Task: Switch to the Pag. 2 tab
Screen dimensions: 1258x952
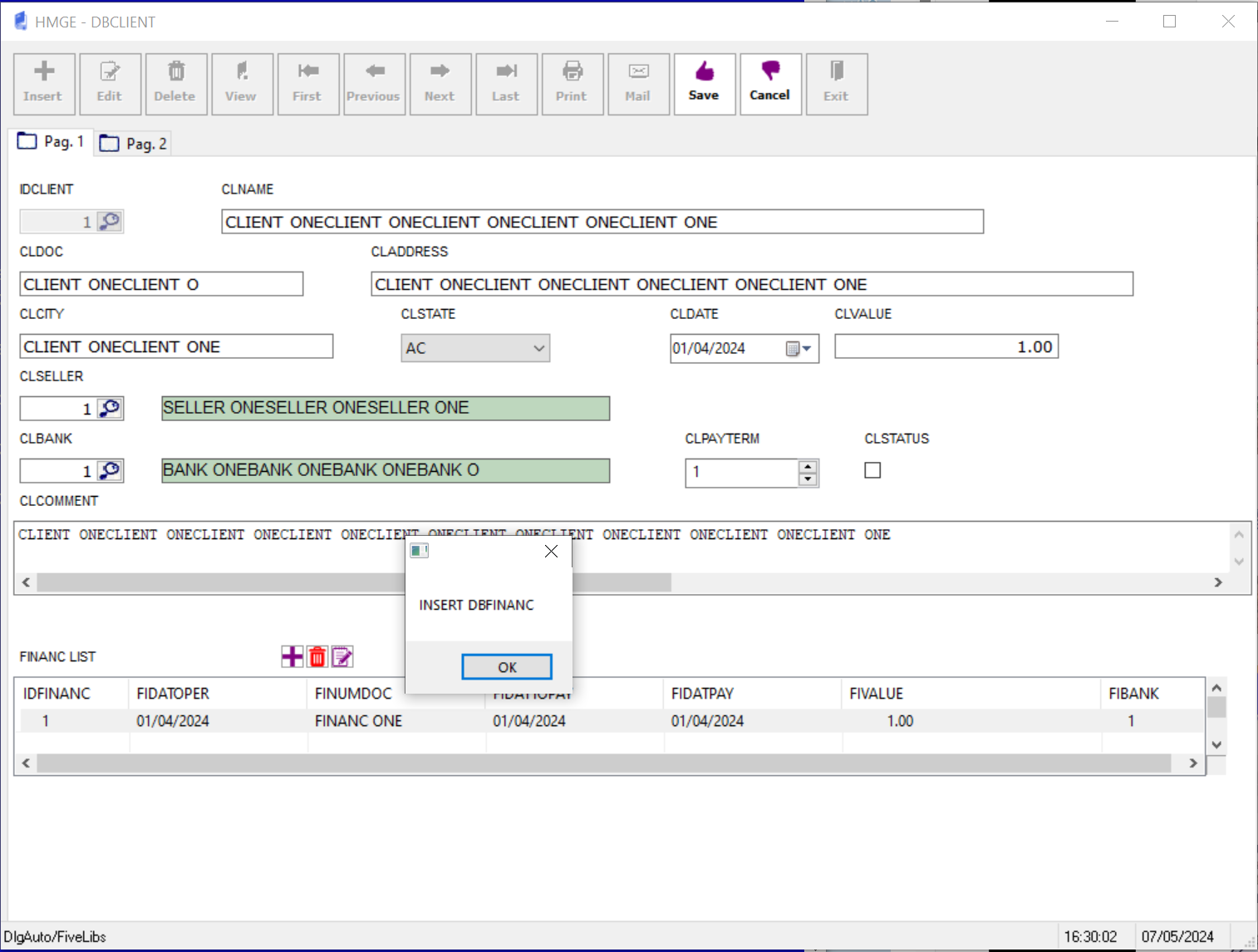Action: (x=135, y=144)
